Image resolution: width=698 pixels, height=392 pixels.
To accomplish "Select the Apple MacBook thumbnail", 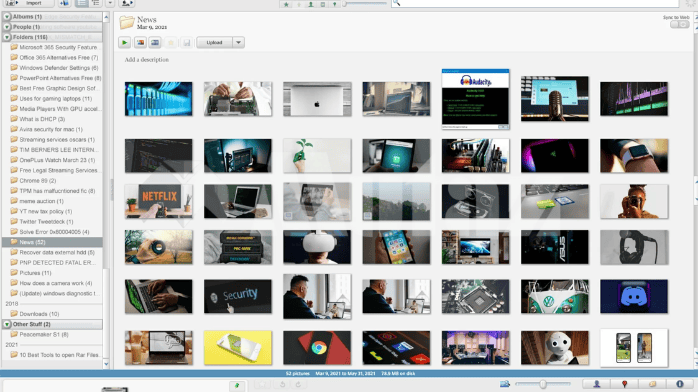I will tap(317, 99).
